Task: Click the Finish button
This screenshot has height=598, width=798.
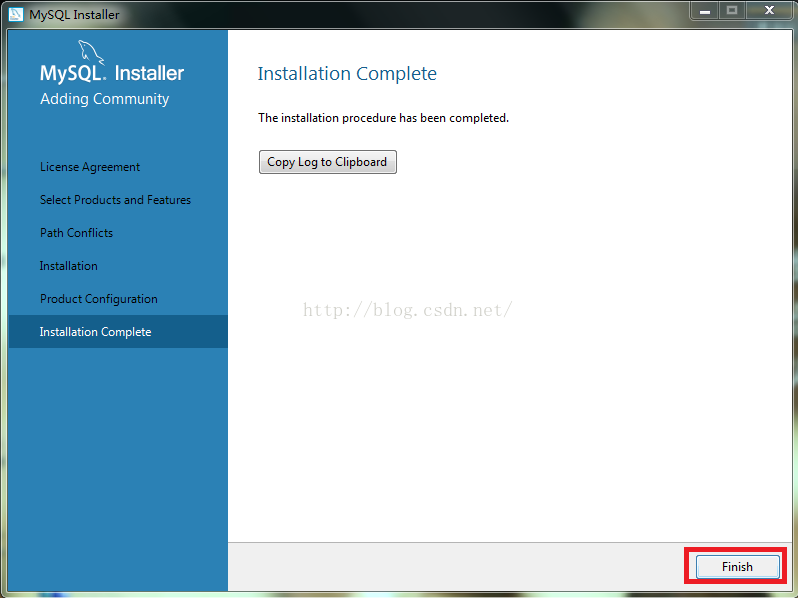Action: point(737,566)
